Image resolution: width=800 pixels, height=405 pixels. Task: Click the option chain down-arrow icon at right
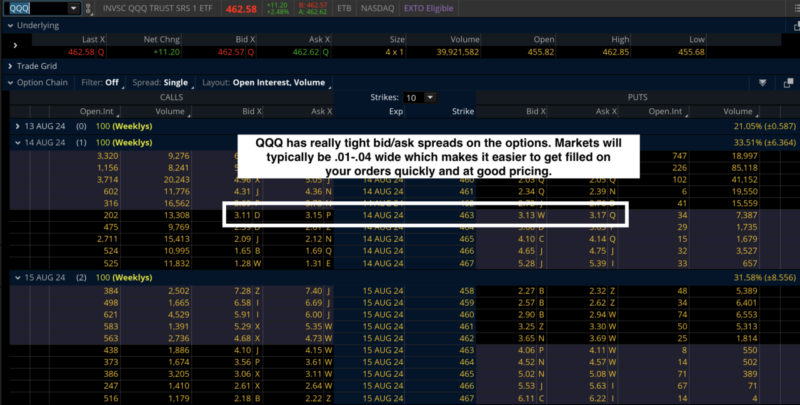click(762, 83)
